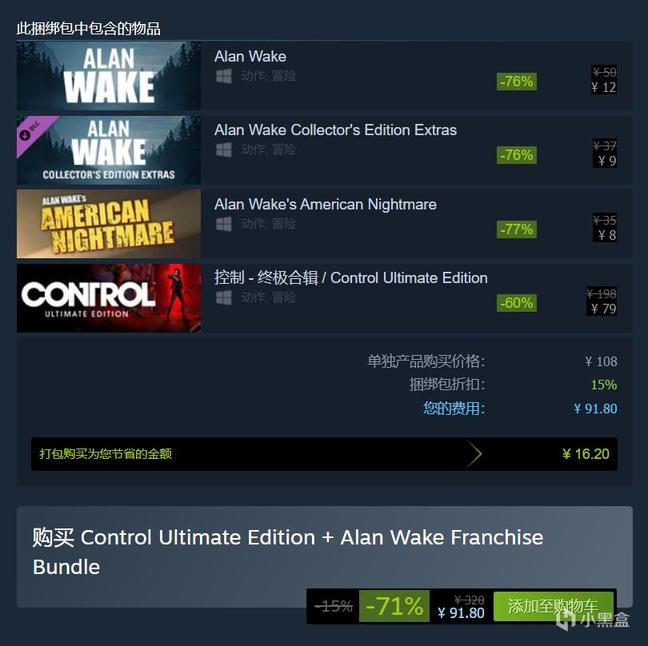Click the ¥ 79 price of Control
Image resolution: width=648 pixels, height=646 pixels.
pos(603,309)
